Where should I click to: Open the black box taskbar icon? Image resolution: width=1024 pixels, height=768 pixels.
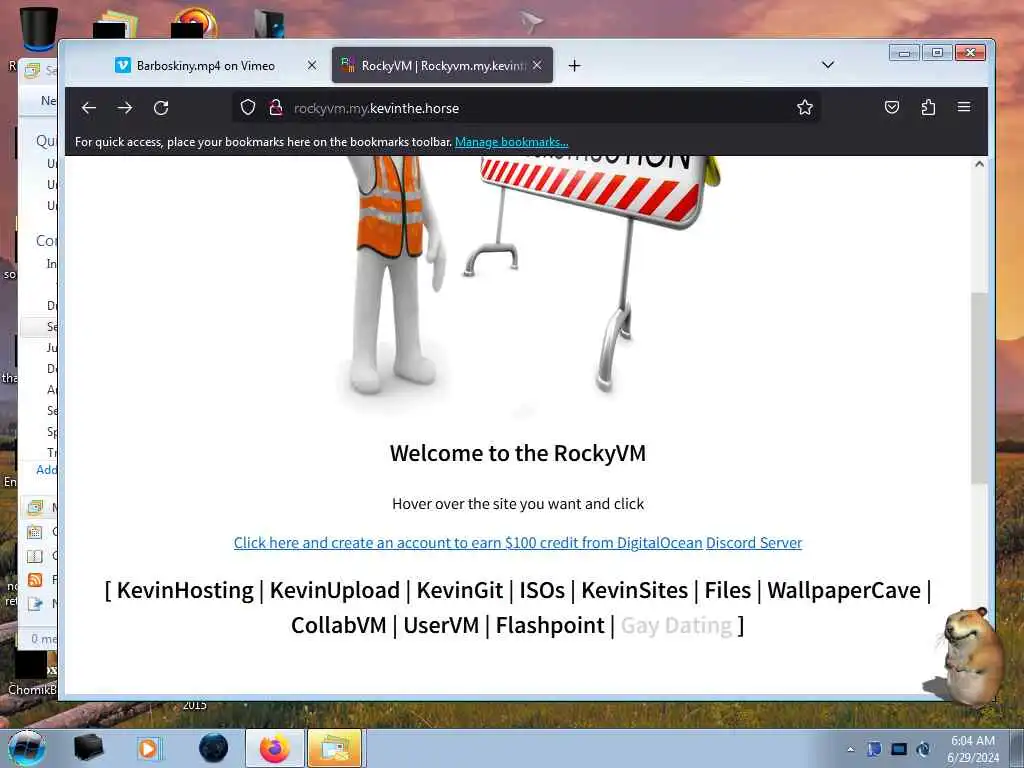point(89,748)
